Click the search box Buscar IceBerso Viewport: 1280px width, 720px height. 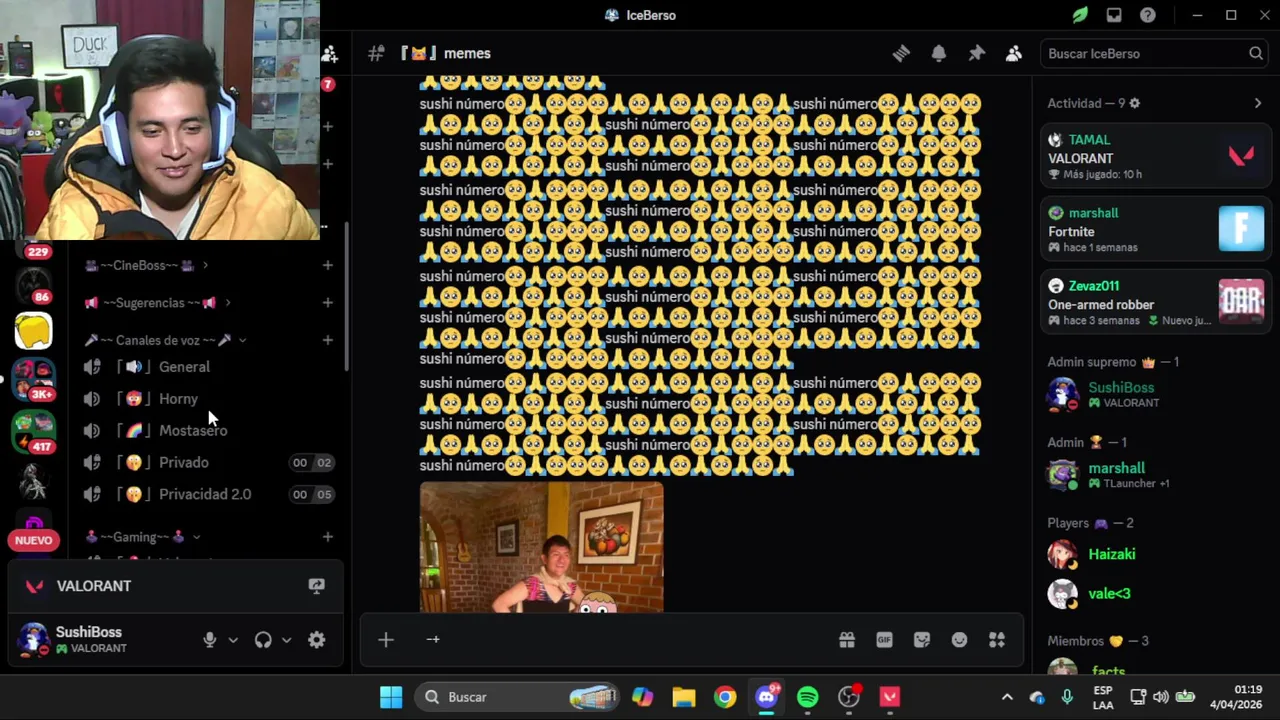[1155, 54]
